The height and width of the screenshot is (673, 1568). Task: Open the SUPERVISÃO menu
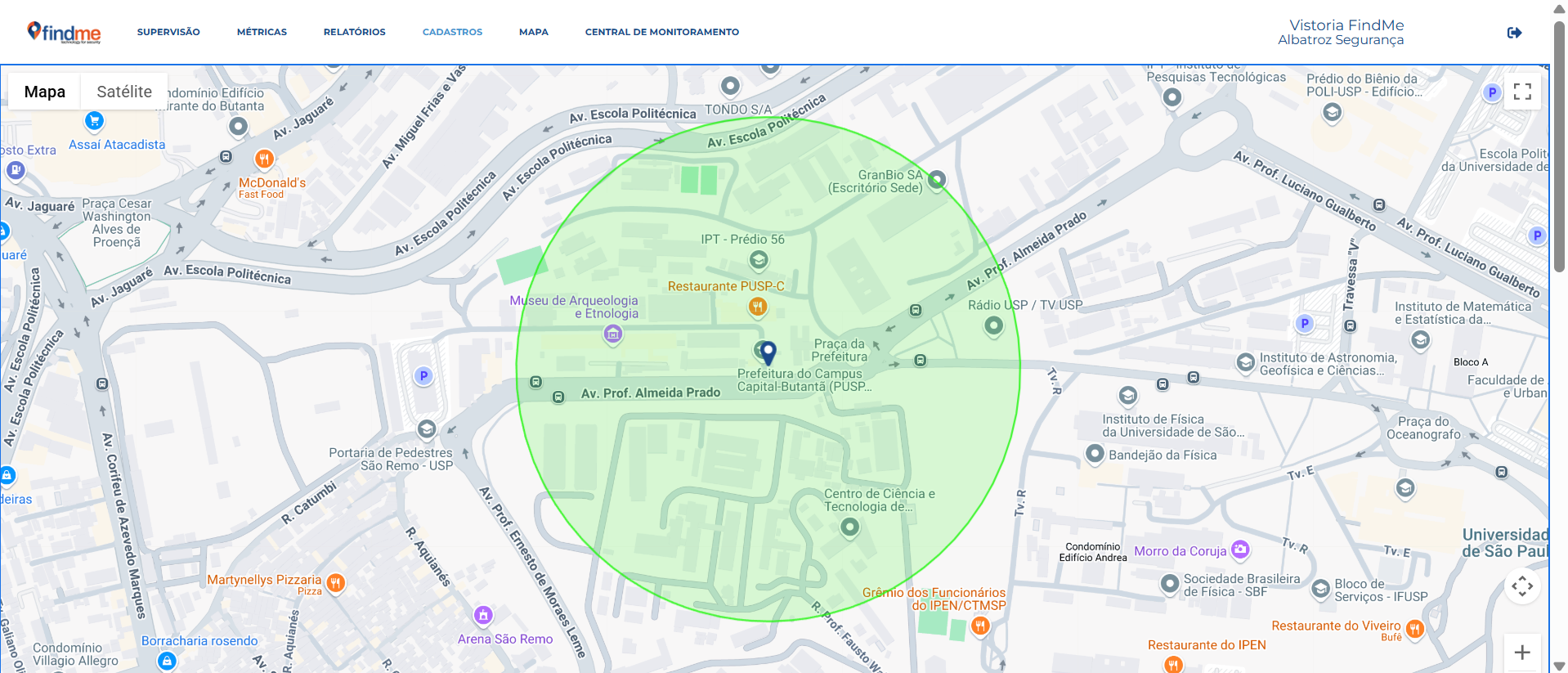[168, 32]
